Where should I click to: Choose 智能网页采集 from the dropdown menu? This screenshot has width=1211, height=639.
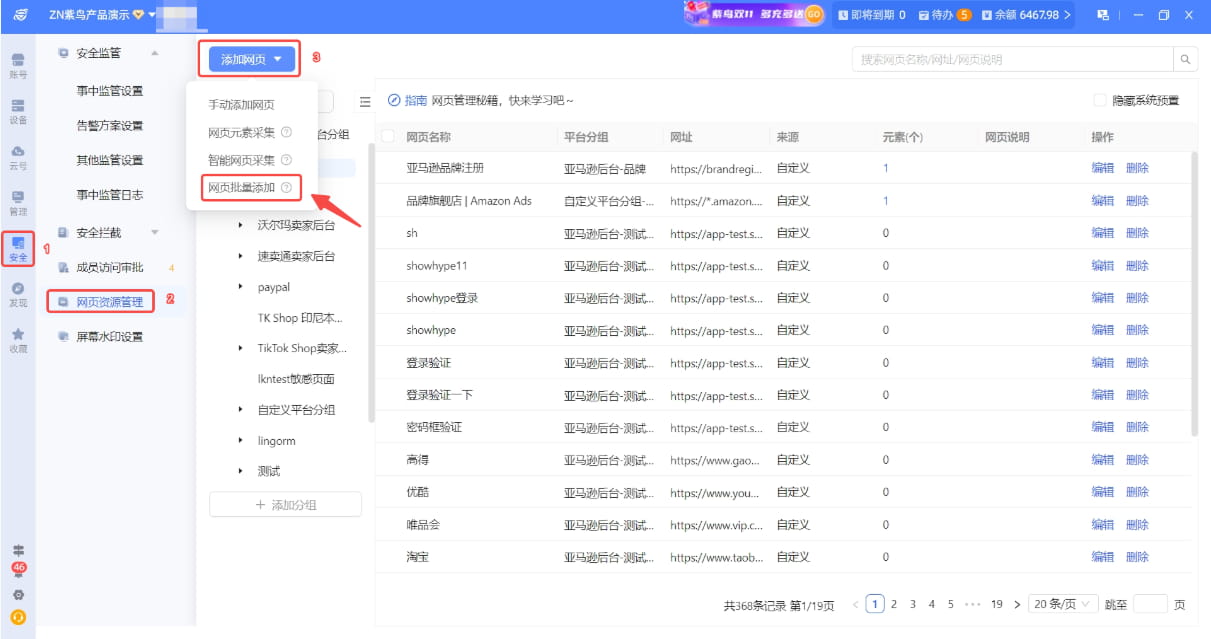[x=241, y=160]
